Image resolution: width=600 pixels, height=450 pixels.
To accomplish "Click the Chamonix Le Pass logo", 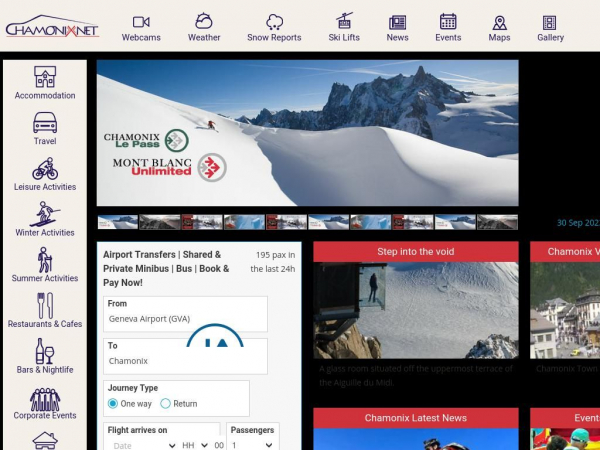I will point(146,140).
